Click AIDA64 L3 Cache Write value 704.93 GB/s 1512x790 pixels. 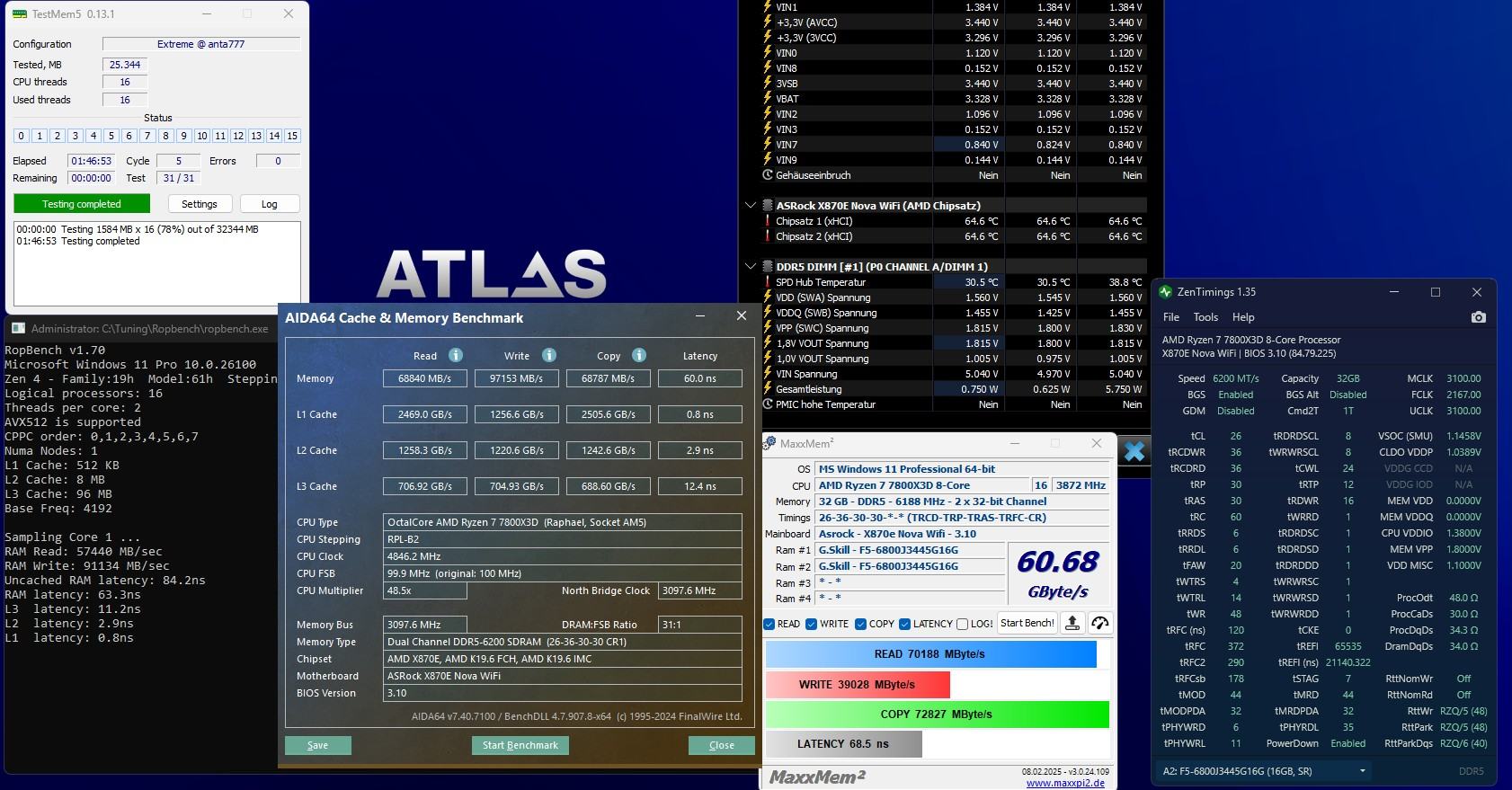tap(517, 486)
